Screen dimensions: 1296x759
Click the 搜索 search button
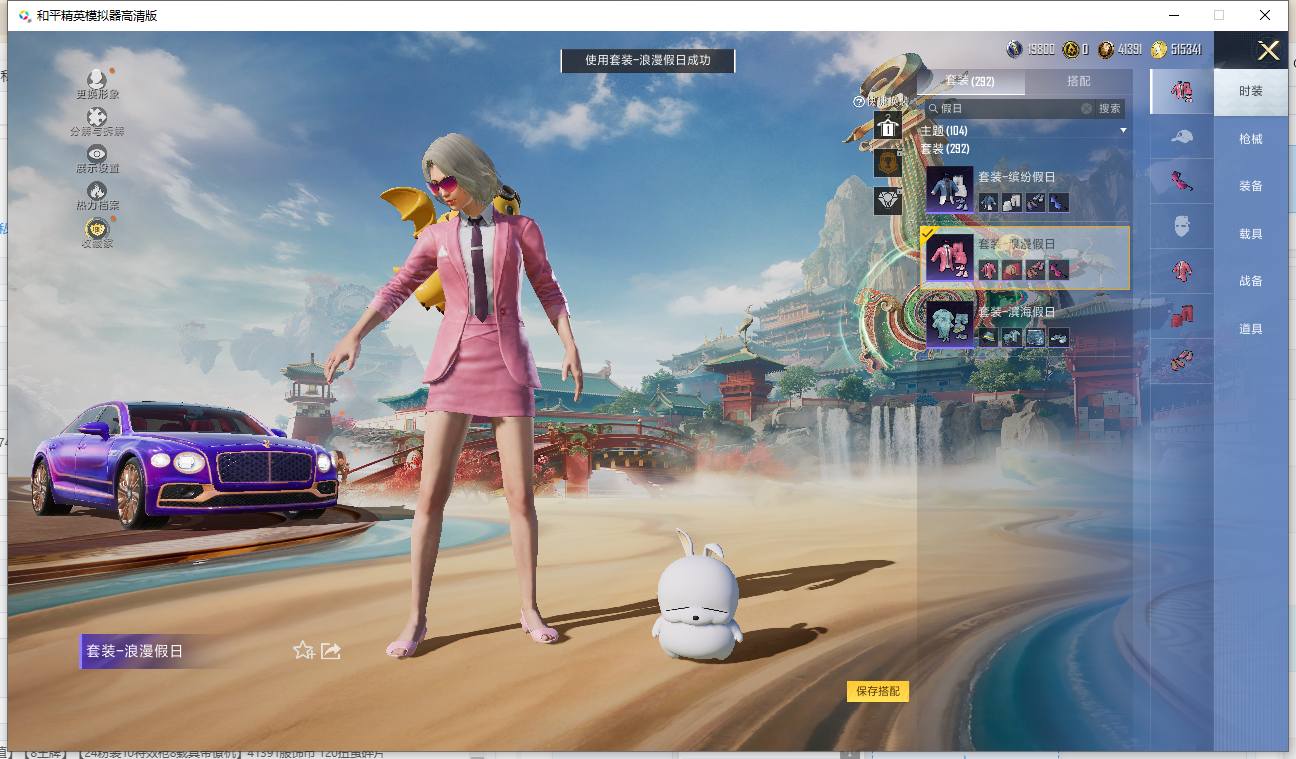click(1110, 108)
